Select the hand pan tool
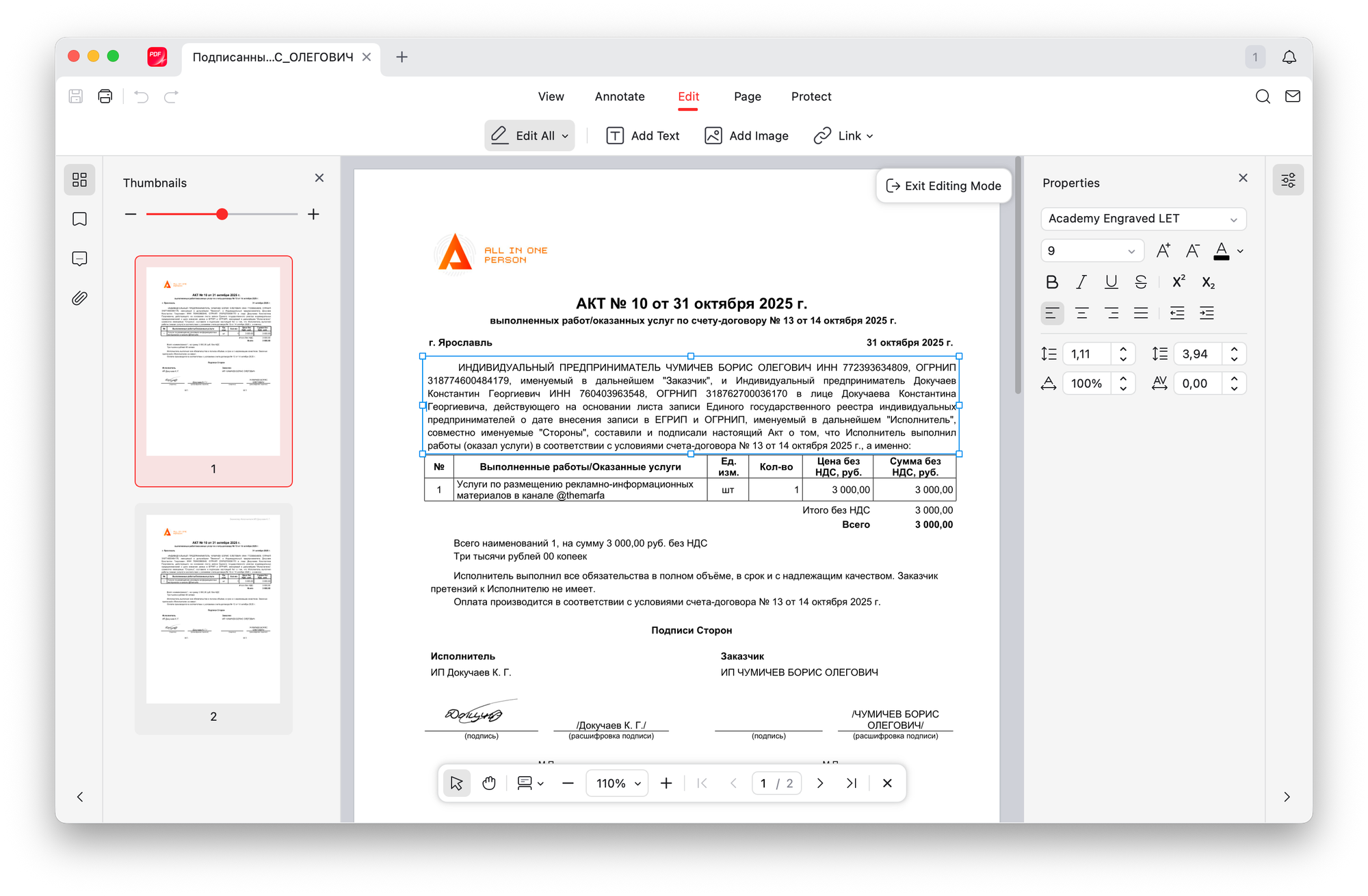The width and height of the screenshot is (1368, 896). pos(488,783)
